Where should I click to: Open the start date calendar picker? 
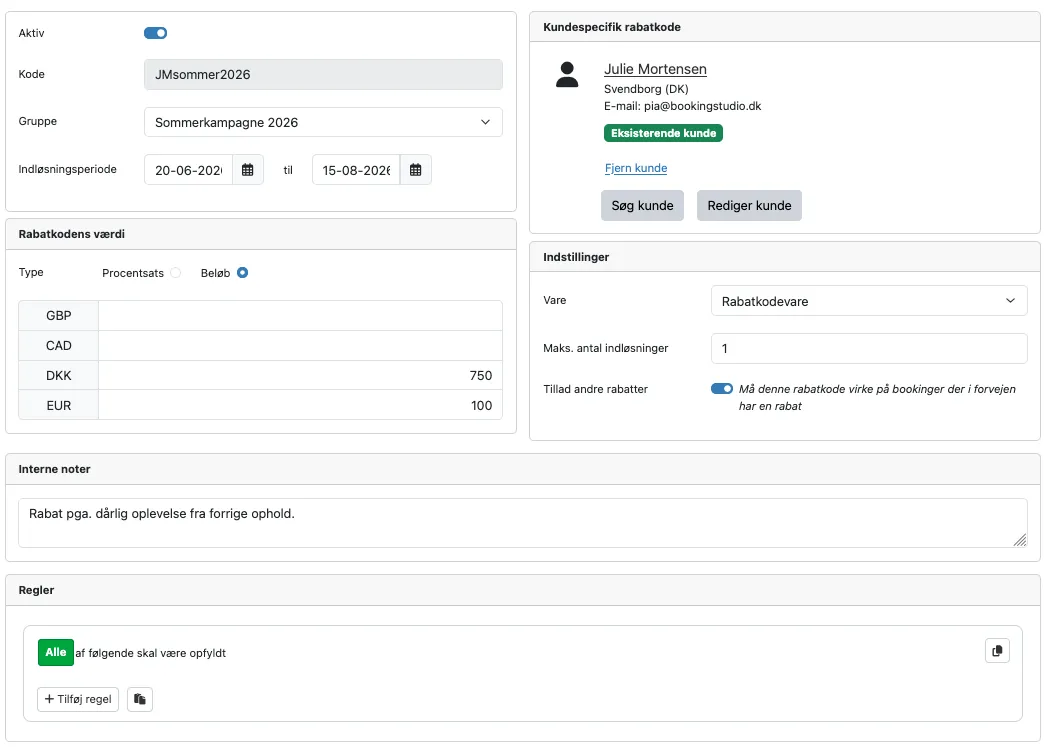(x=248, y=170)
